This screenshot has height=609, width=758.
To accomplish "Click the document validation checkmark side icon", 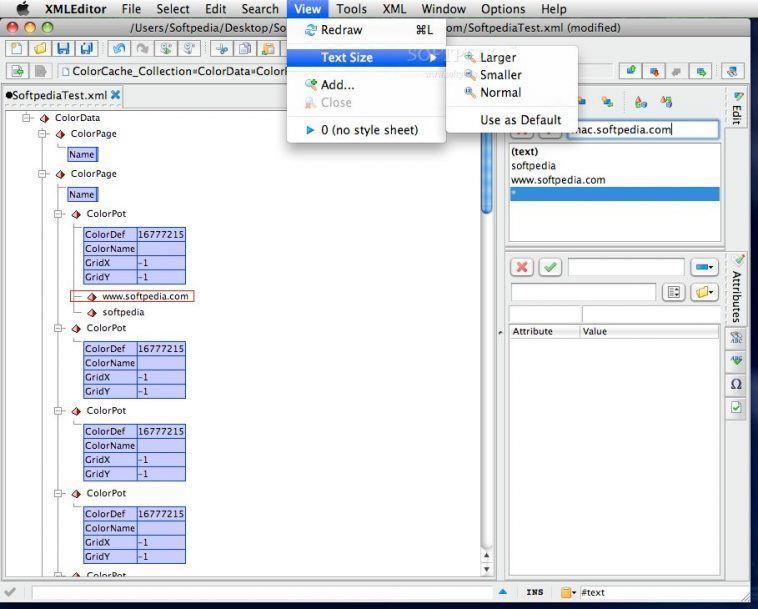I will 736,407.
